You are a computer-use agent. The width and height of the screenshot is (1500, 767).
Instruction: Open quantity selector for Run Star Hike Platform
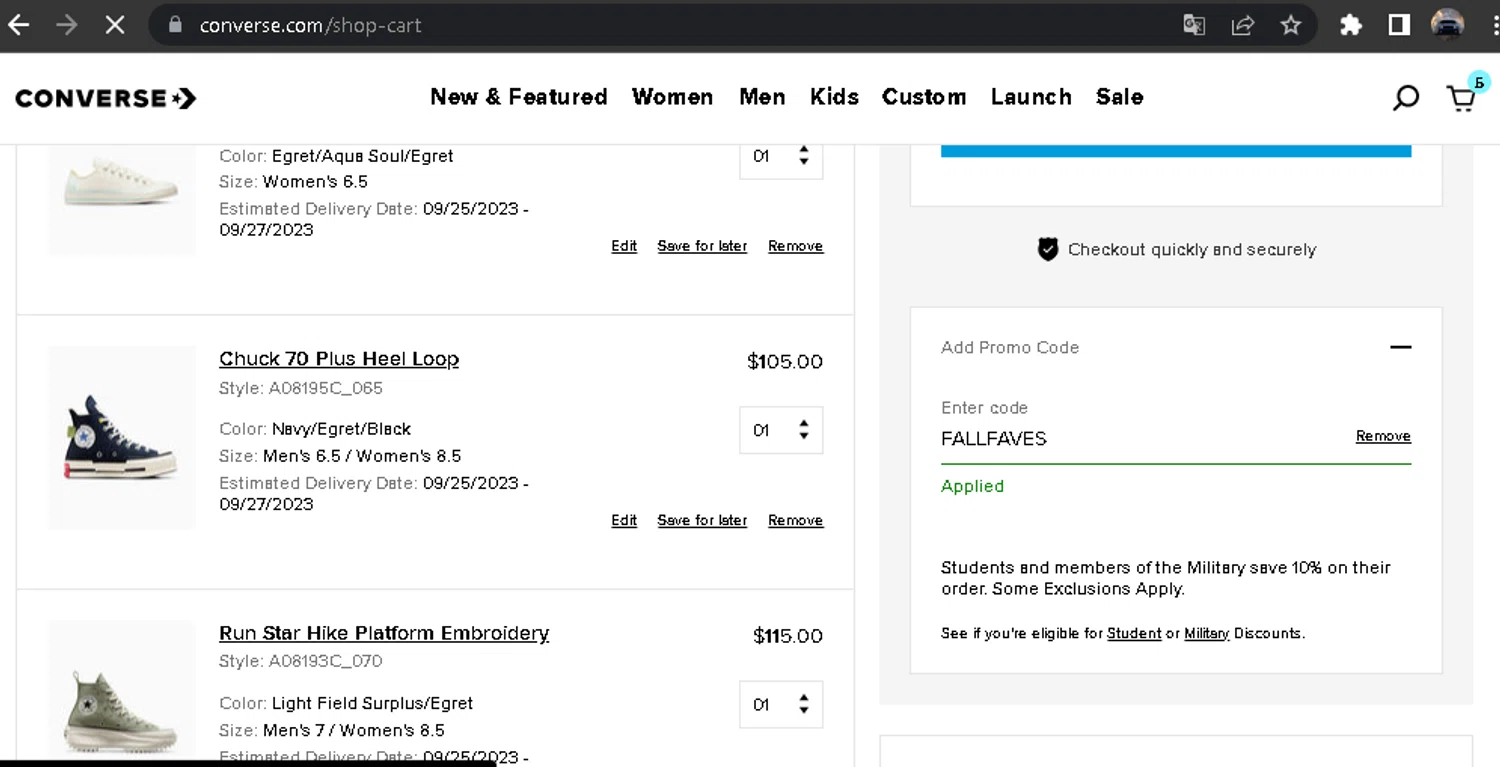781,705
